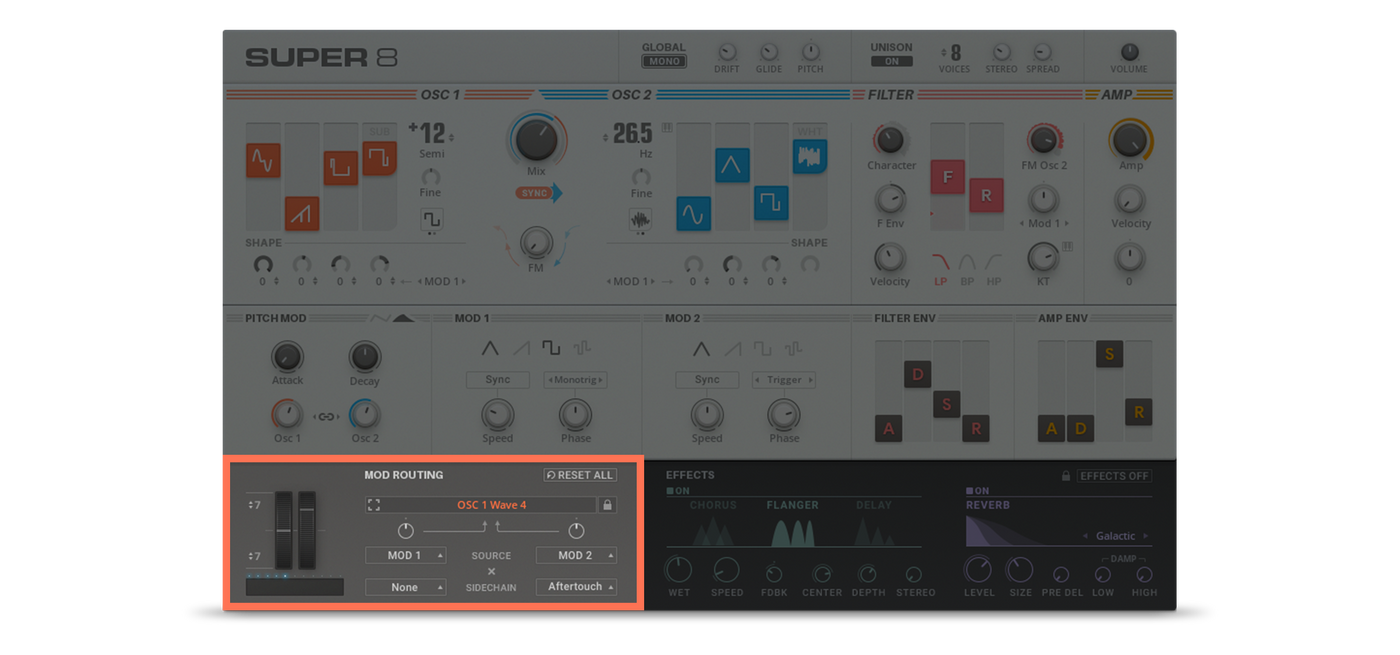Screen dimensions: 1400x655
Task: Click the Volume knob
Action: point(1129,52)
